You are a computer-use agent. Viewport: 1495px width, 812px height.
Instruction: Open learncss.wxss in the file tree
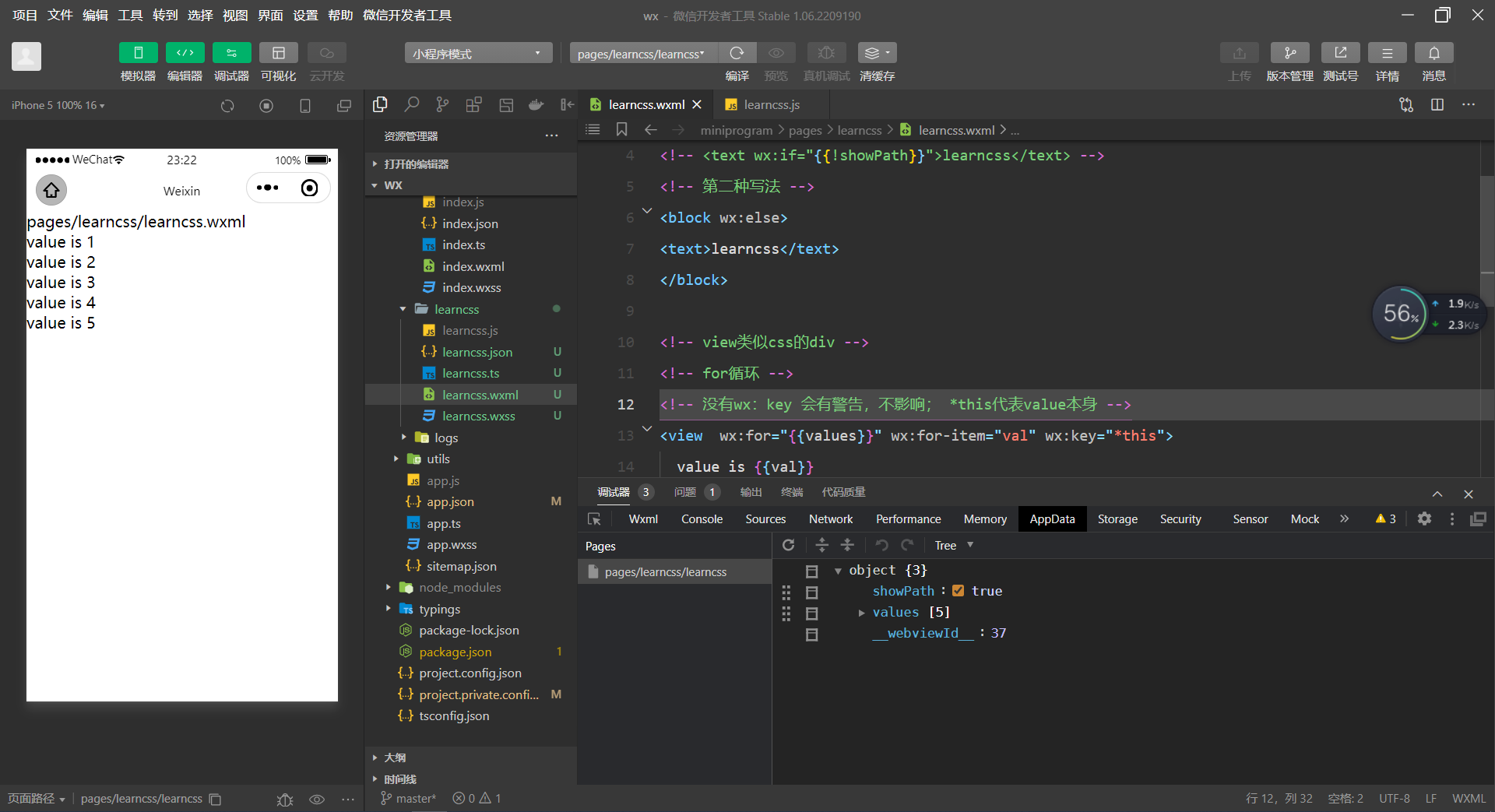(478, 417)
